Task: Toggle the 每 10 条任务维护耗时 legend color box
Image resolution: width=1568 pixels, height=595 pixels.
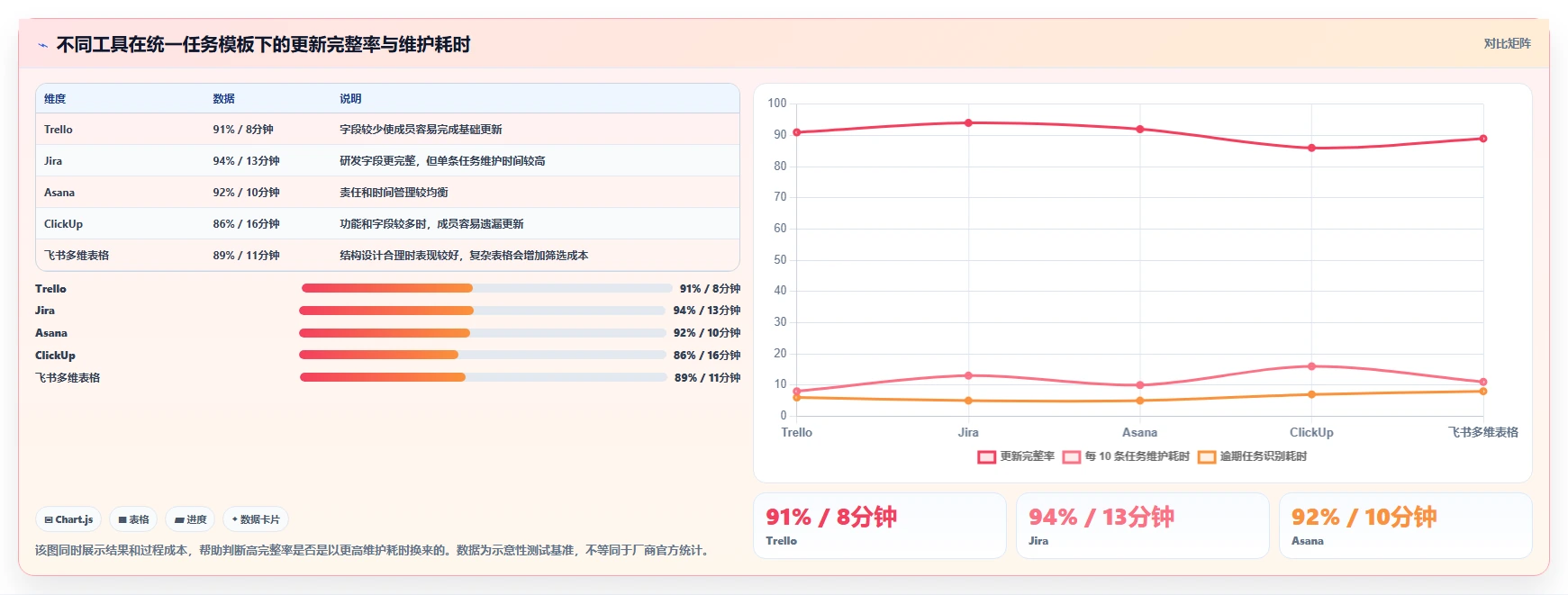Action: (1071, 456)
